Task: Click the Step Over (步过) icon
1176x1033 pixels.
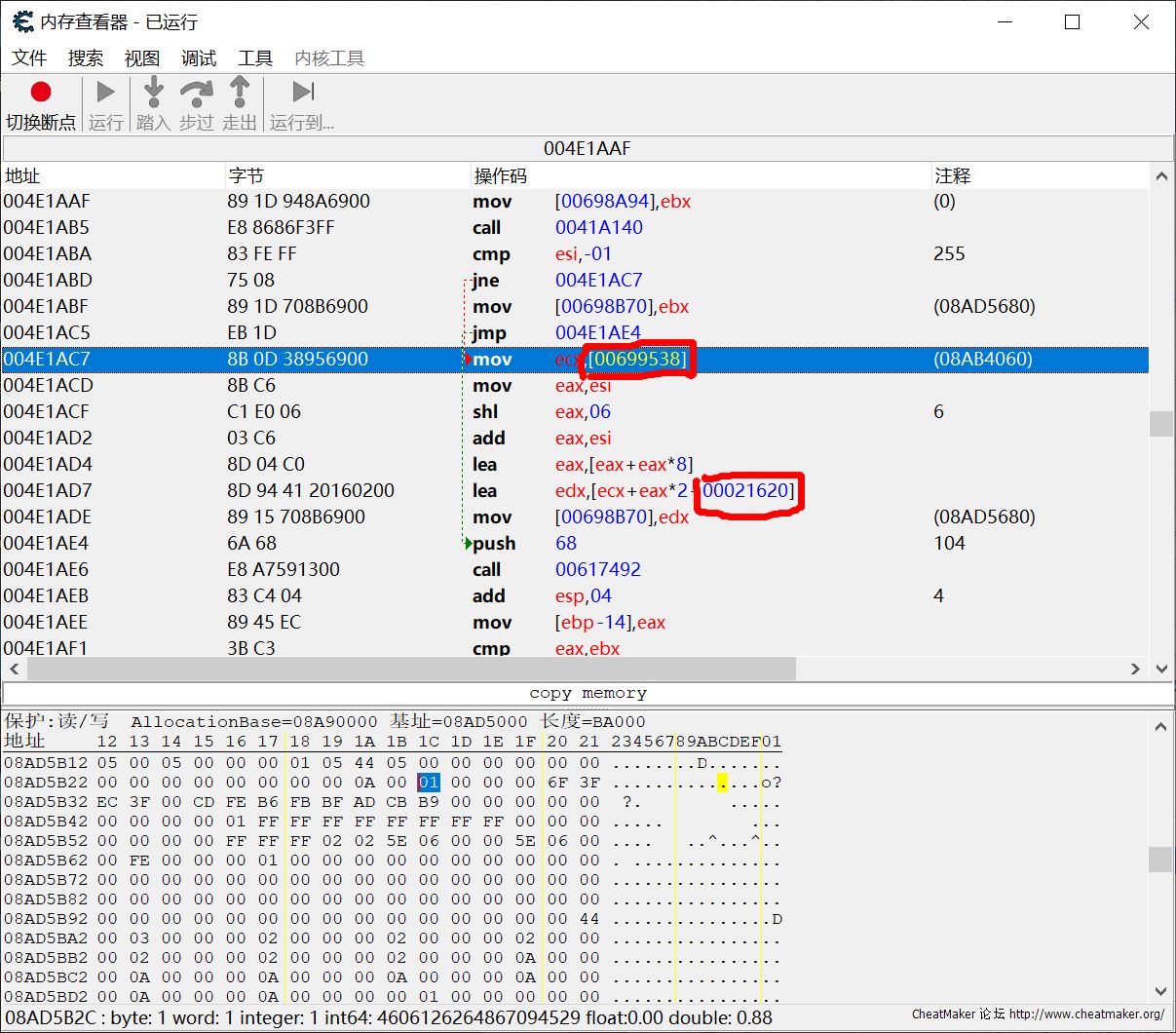Action: [196, 93]
